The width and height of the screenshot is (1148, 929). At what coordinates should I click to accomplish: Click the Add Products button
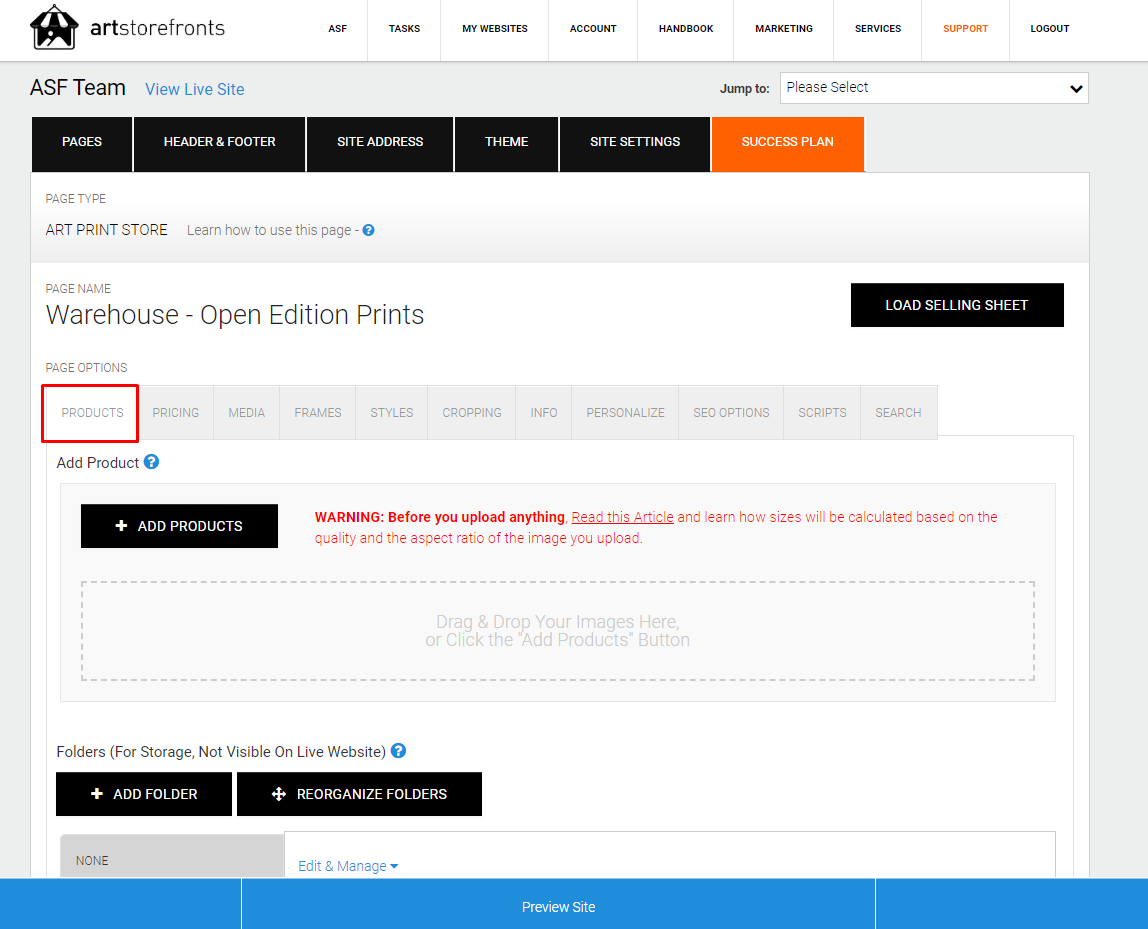[179, 526]
